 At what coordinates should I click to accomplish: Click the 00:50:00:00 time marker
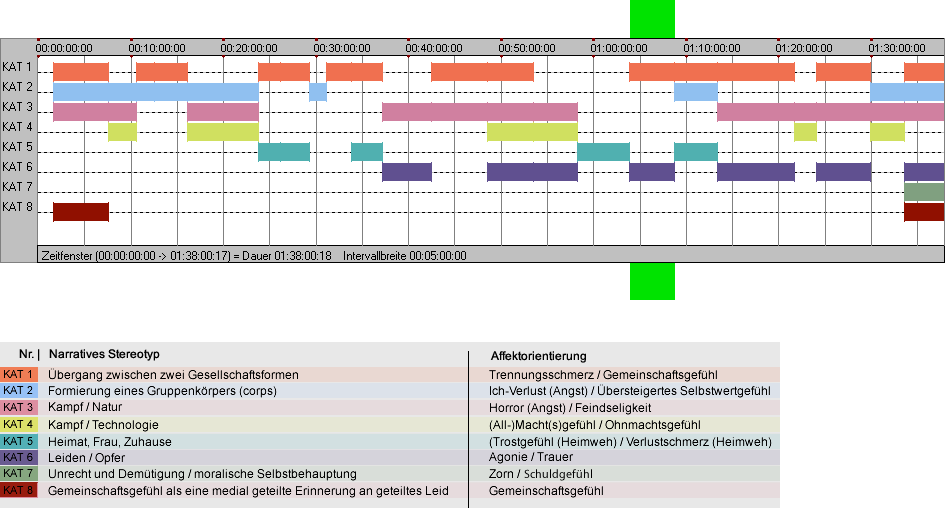click(527, 48)
